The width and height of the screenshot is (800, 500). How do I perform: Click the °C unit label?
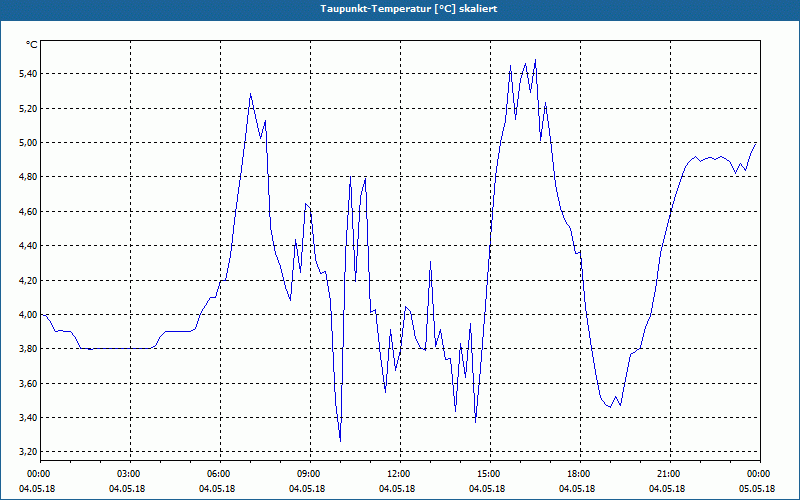(x=32, y=45)
